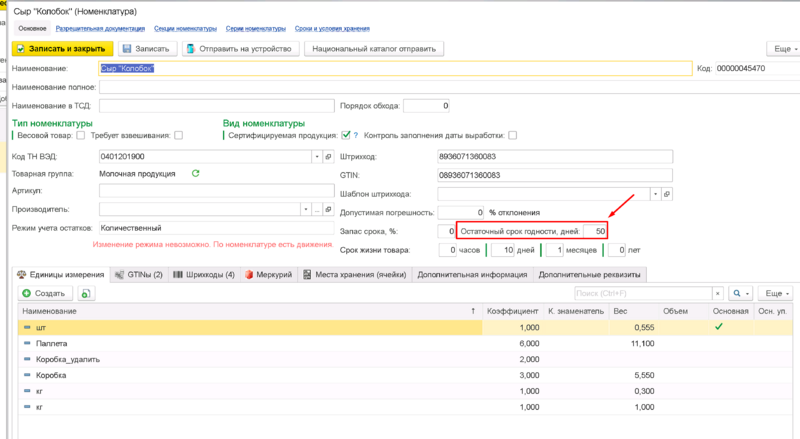Toggle Сертифицируемая продукция checkbox
This screenshot has width=800, height=439.
pos(346,135)
